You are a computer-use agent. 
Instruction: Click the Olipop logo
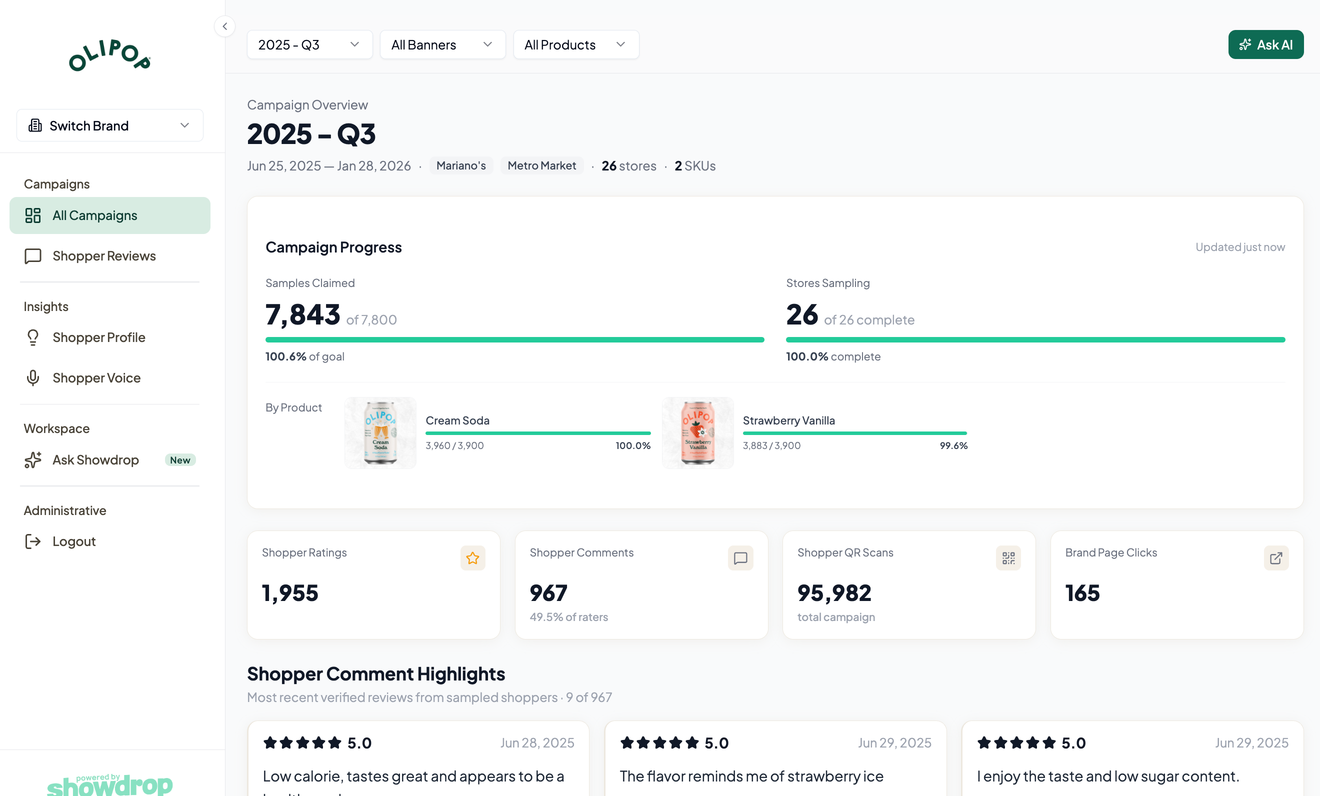(110, 58)
